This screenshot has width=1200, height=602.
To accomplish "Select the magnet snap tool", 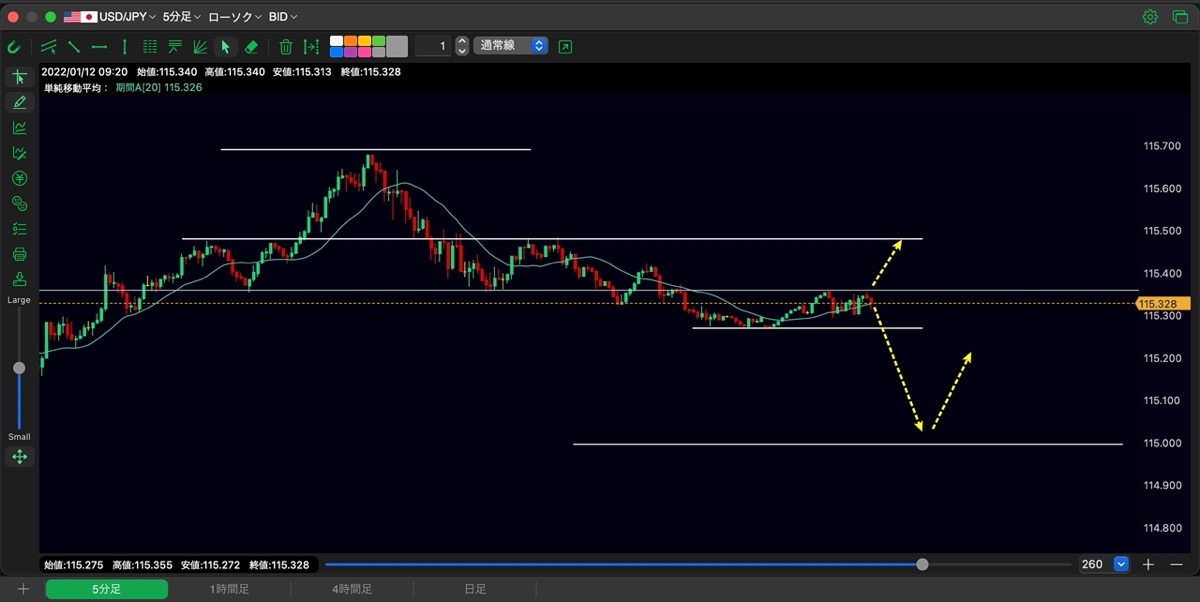I will coord(14,46).
